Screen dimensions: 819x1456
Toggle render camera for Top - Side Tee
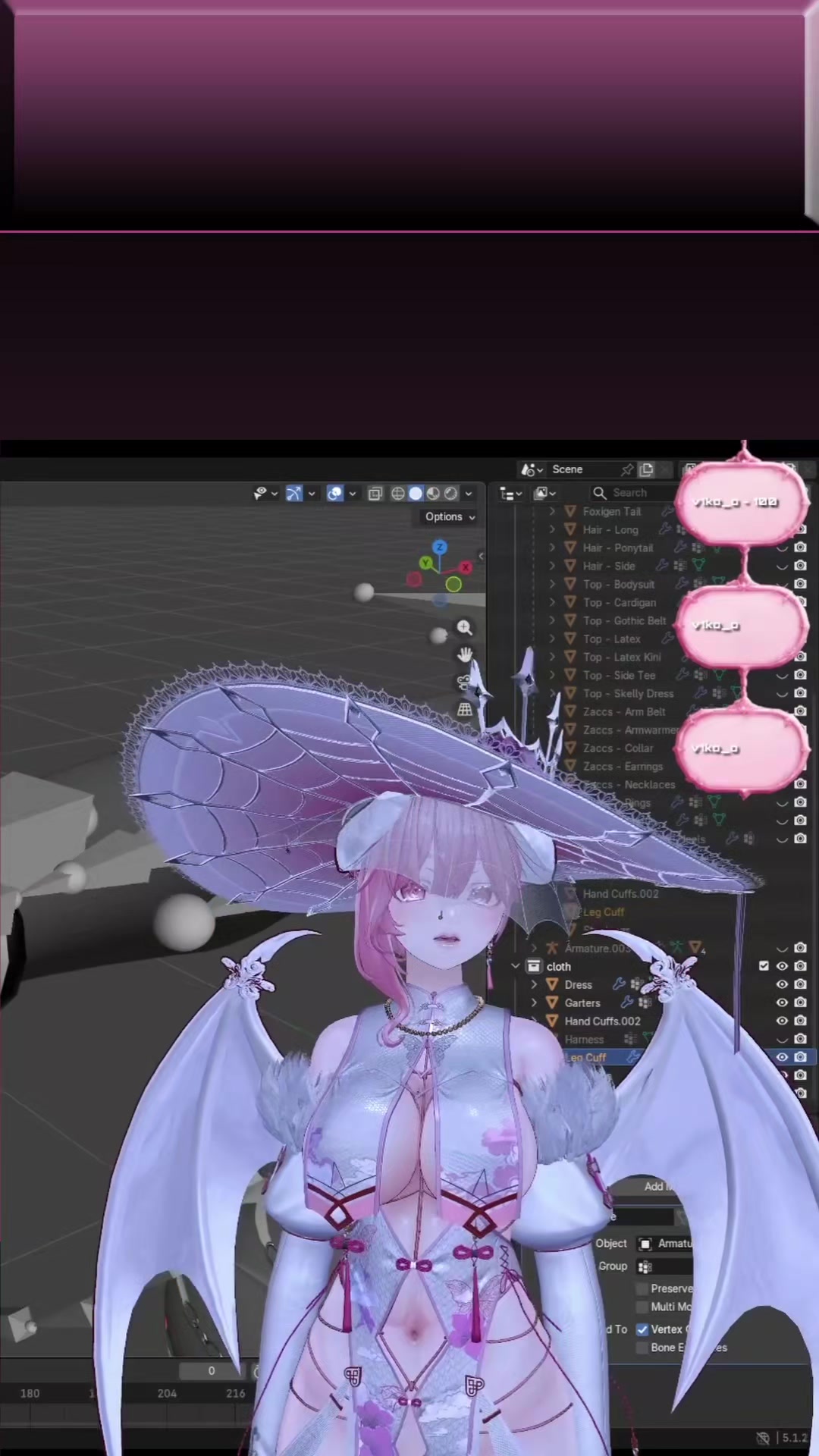point(800,675)
